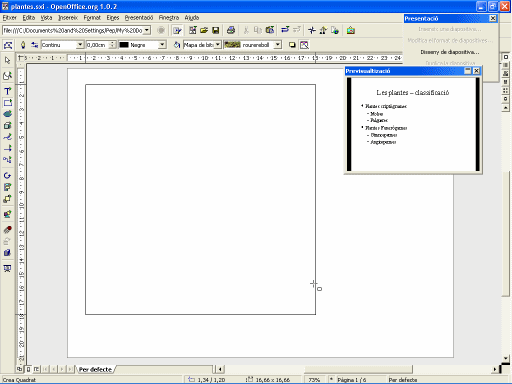Select the Zoom tool in the left toolbar
This screenshot has width=512, height=384.
point(7,76)
